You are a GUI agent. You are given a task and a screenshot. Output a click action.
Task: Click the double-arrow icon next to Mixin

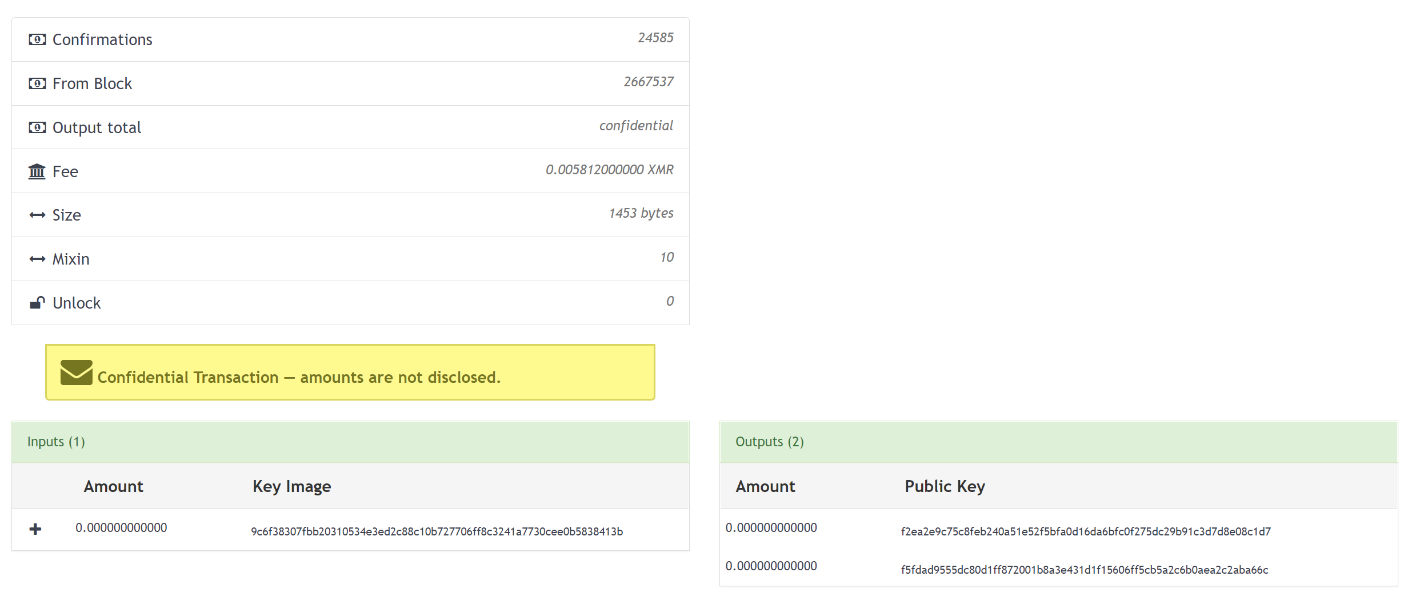point(37,260)
